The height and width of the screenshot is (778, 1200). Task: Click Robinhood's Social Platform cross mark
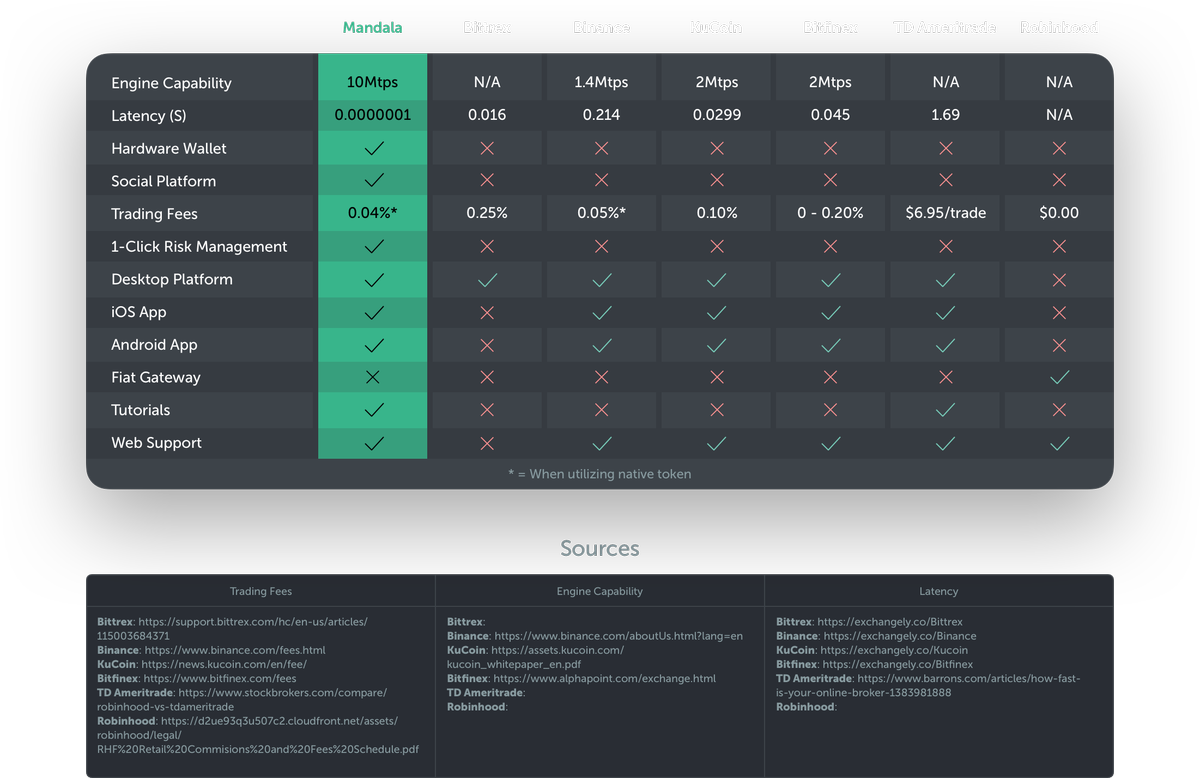1059,181
